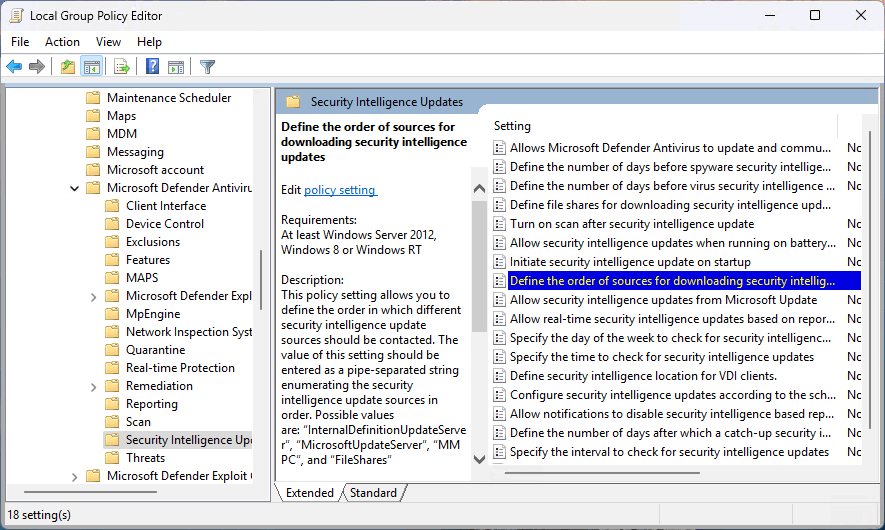This screenshot has width=885, height=530.
Task: Select the Quarantine folder in the tree
Action: coord(155,350)
